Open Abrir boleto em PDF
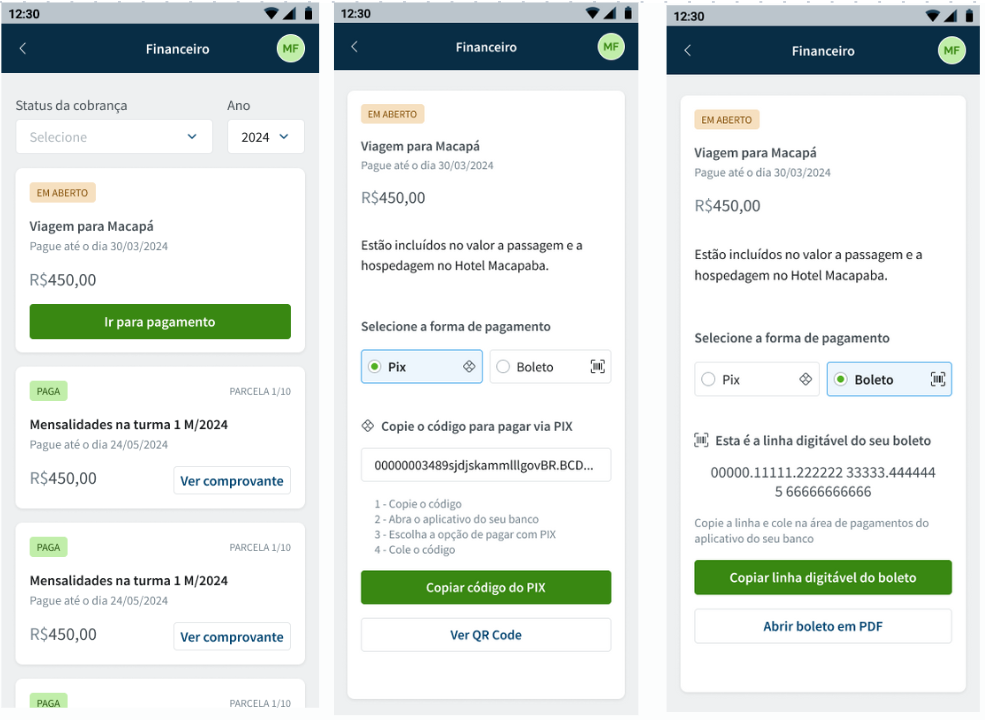 coord(823,626)
